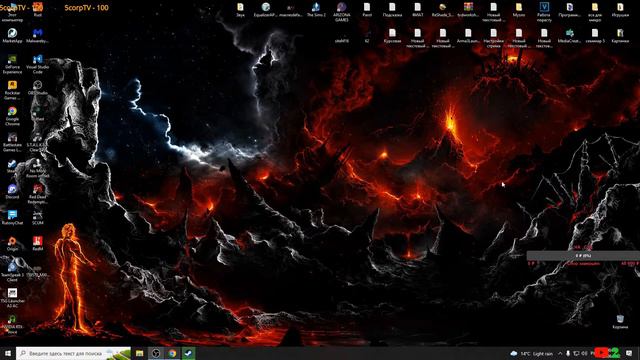This screenshot has width=640, height=360.
Task: Open the MarketApp desktop shortcut
Action: click(x=12, y=36)
